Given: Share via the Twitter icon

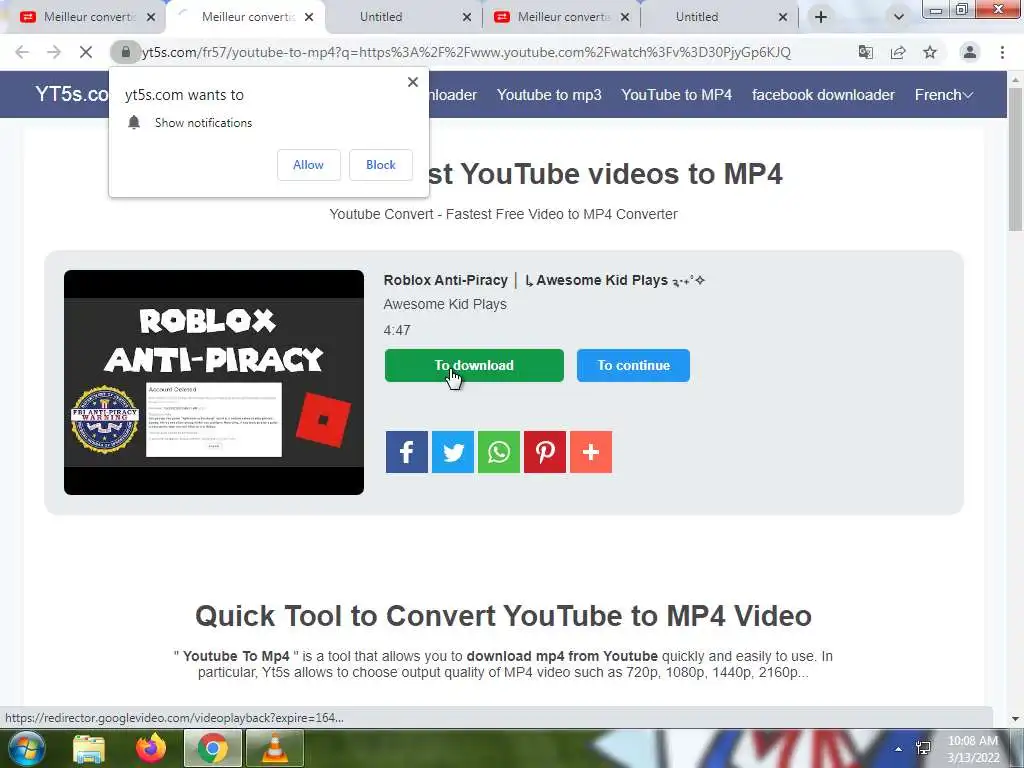Looking at the screenshot, I should (453, 452).
